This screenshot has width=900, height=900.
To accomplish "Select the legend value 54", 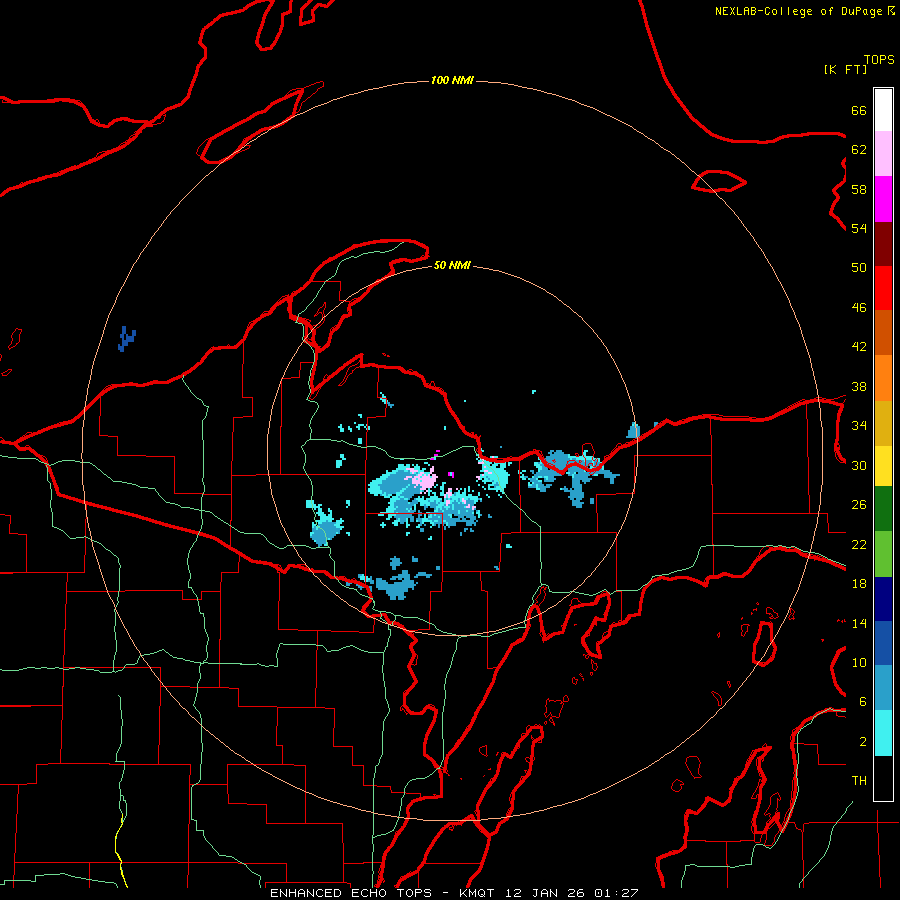I will pos(859,228).
